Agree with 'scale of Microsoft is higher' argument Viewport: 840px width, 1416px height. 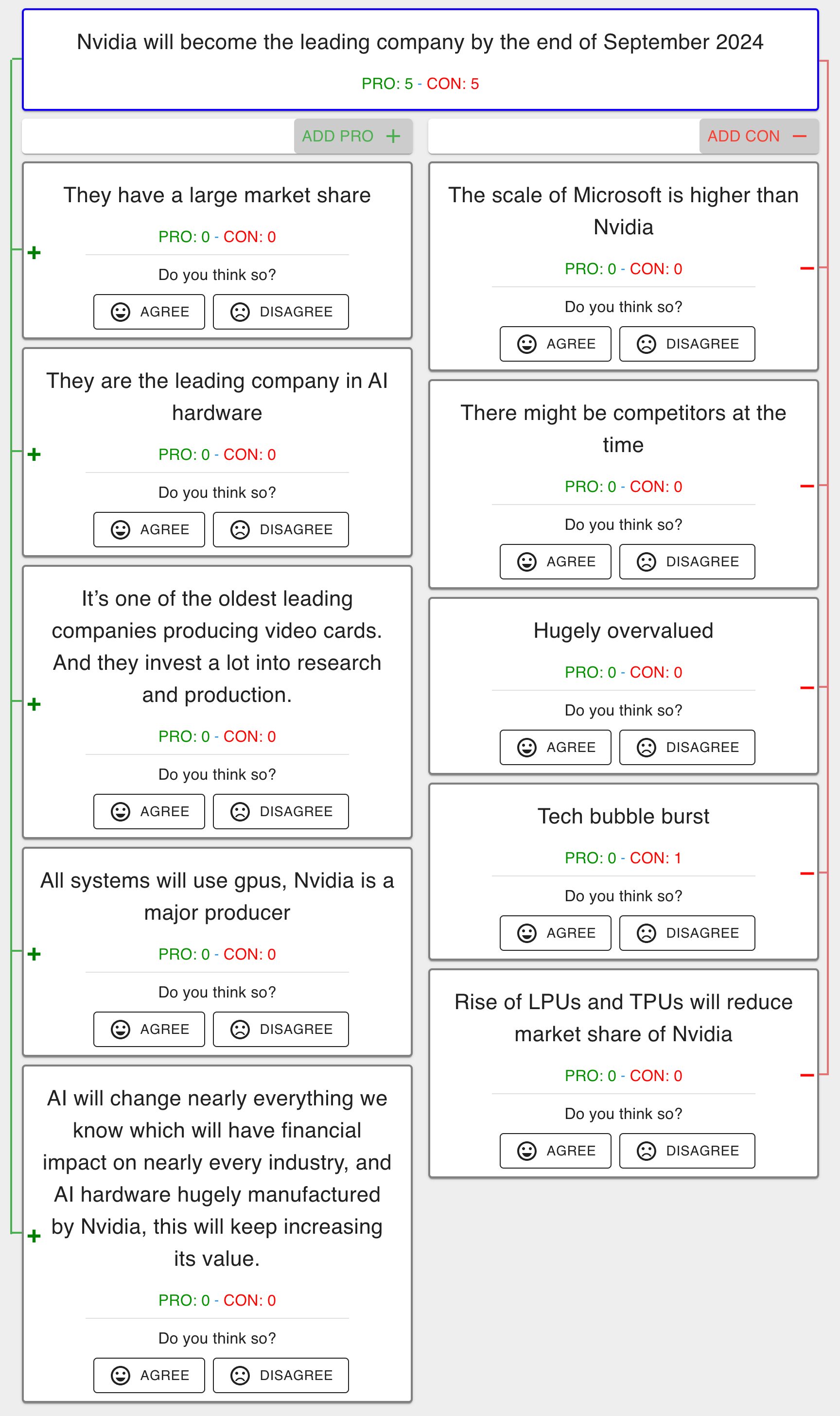(x=555, y=344)
